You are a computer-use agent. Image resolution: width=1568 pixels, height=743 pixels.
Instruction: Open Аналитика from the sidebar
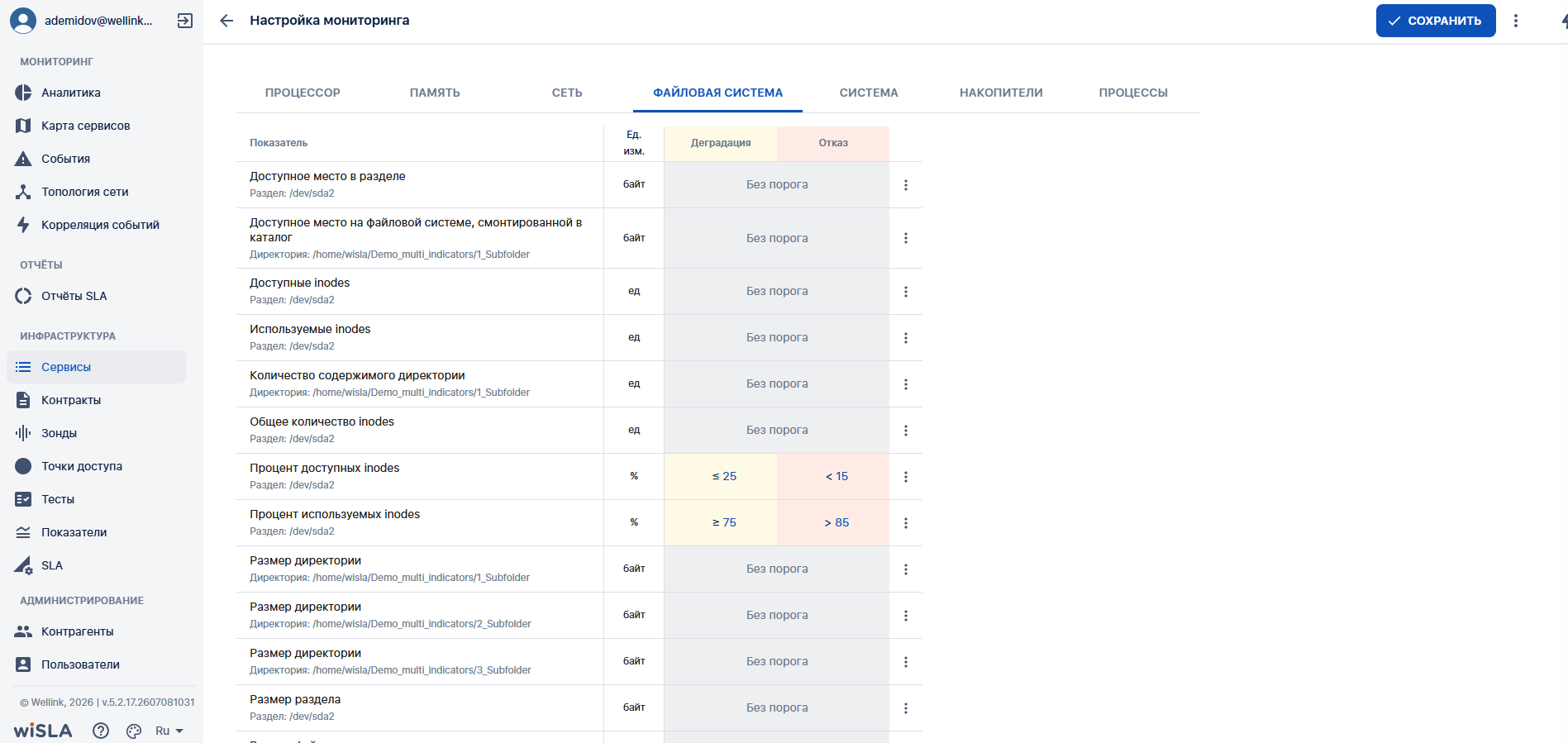point(71,93)
